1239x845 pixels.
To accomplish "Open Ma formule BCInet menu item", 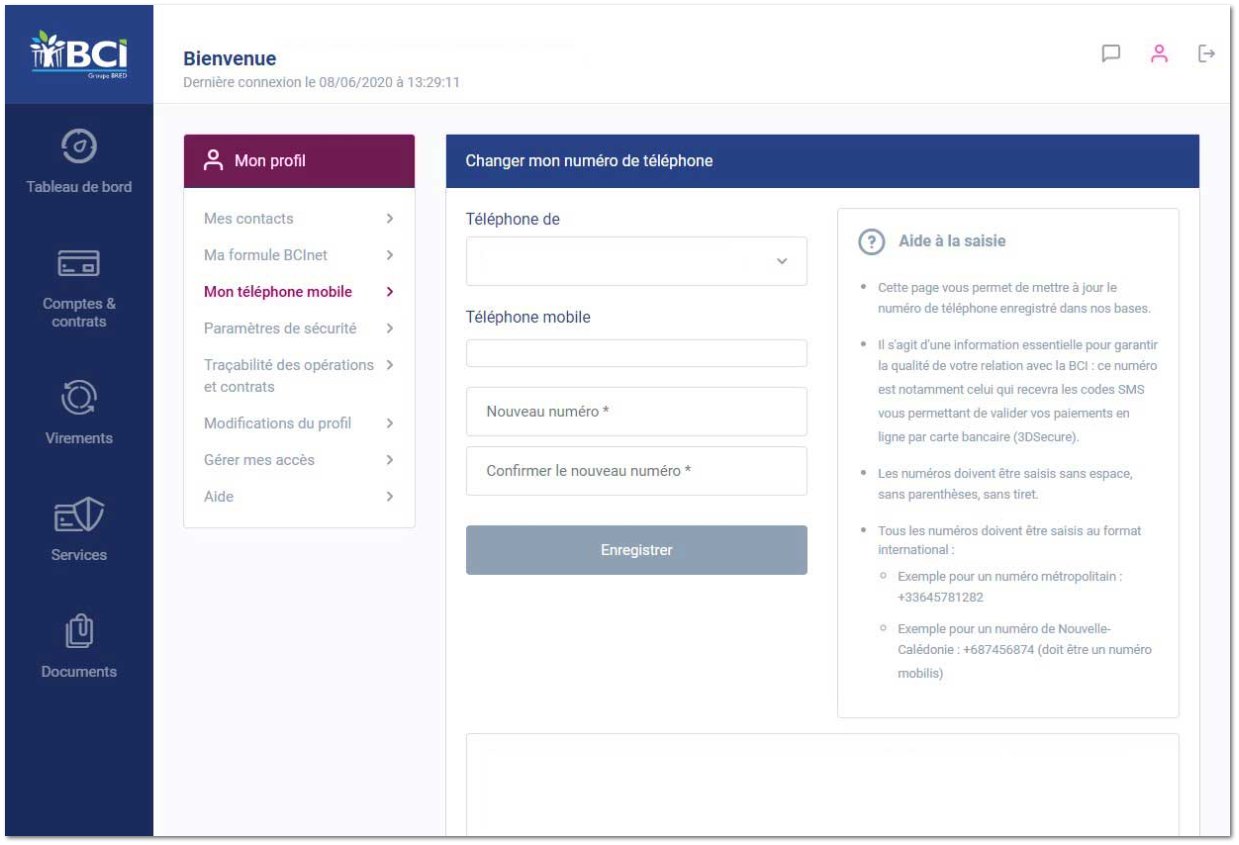I will pyautogui.click(x=265, y=255).
